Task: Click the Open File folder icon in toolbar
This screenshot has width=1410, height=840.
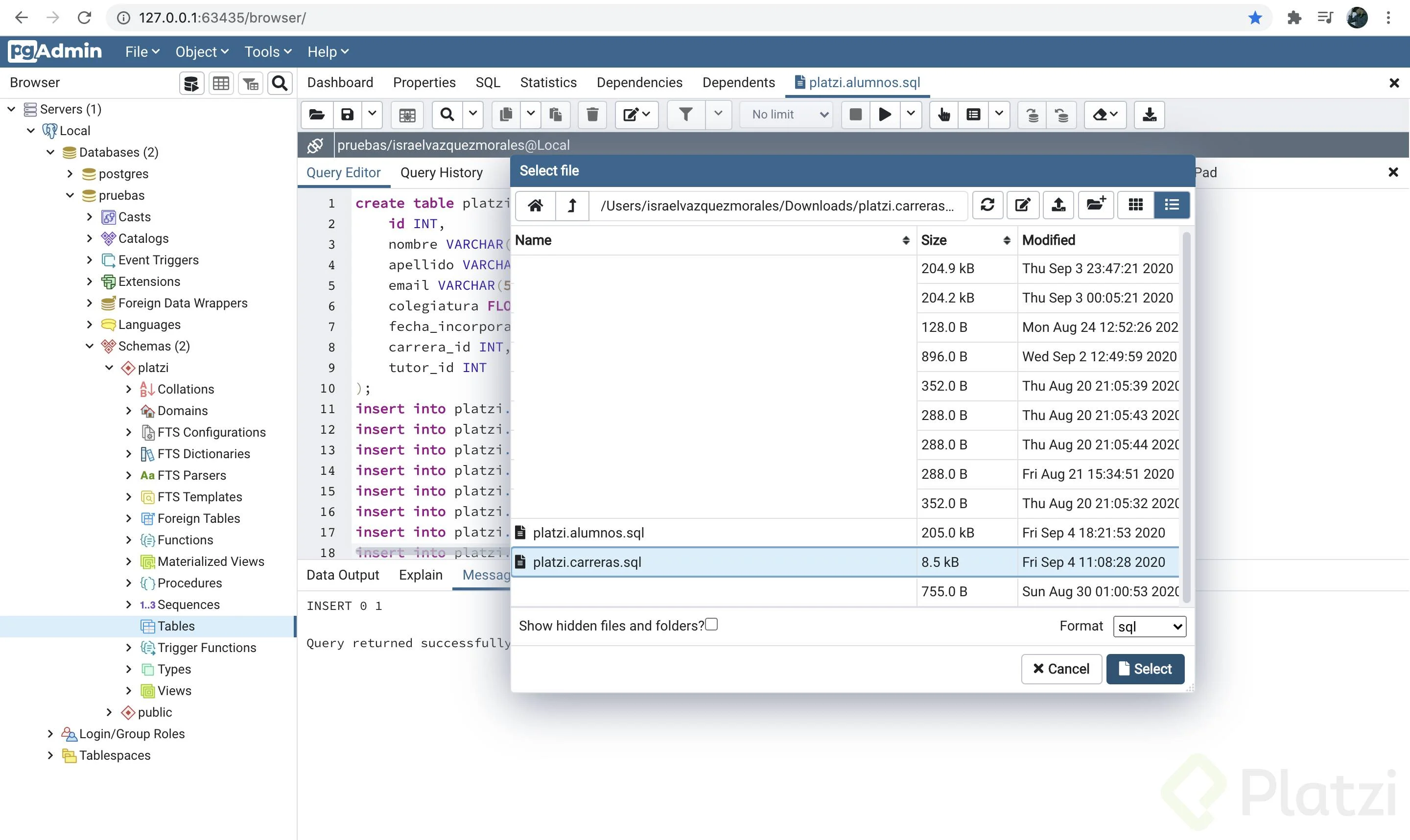Action: pos(317,115)
